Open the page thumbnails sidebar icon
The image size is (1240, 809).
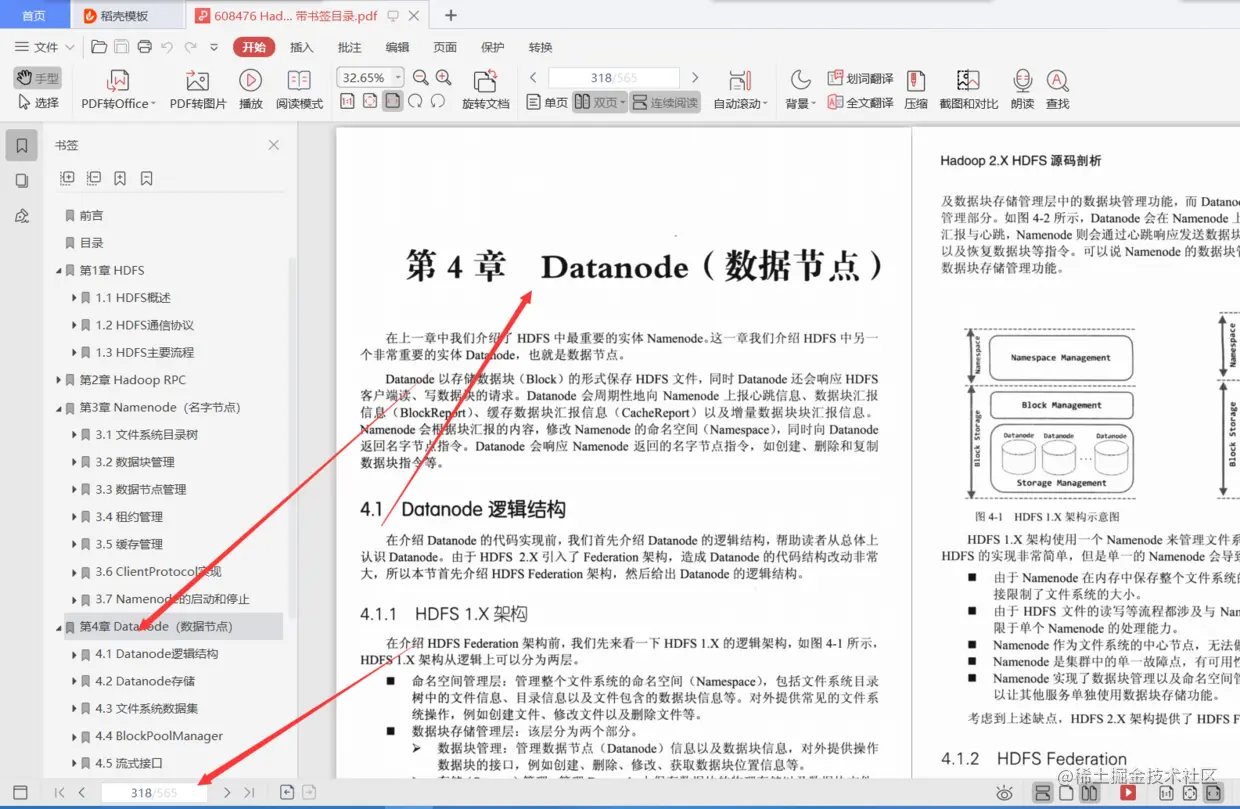tap(22, 181)
